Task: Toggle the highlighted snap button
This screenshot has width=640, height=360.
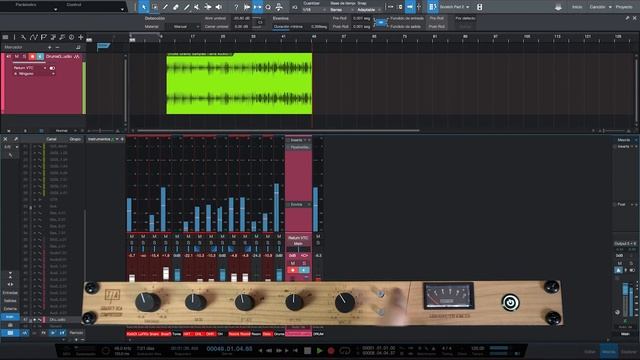Action: click(x=410, y=7)
